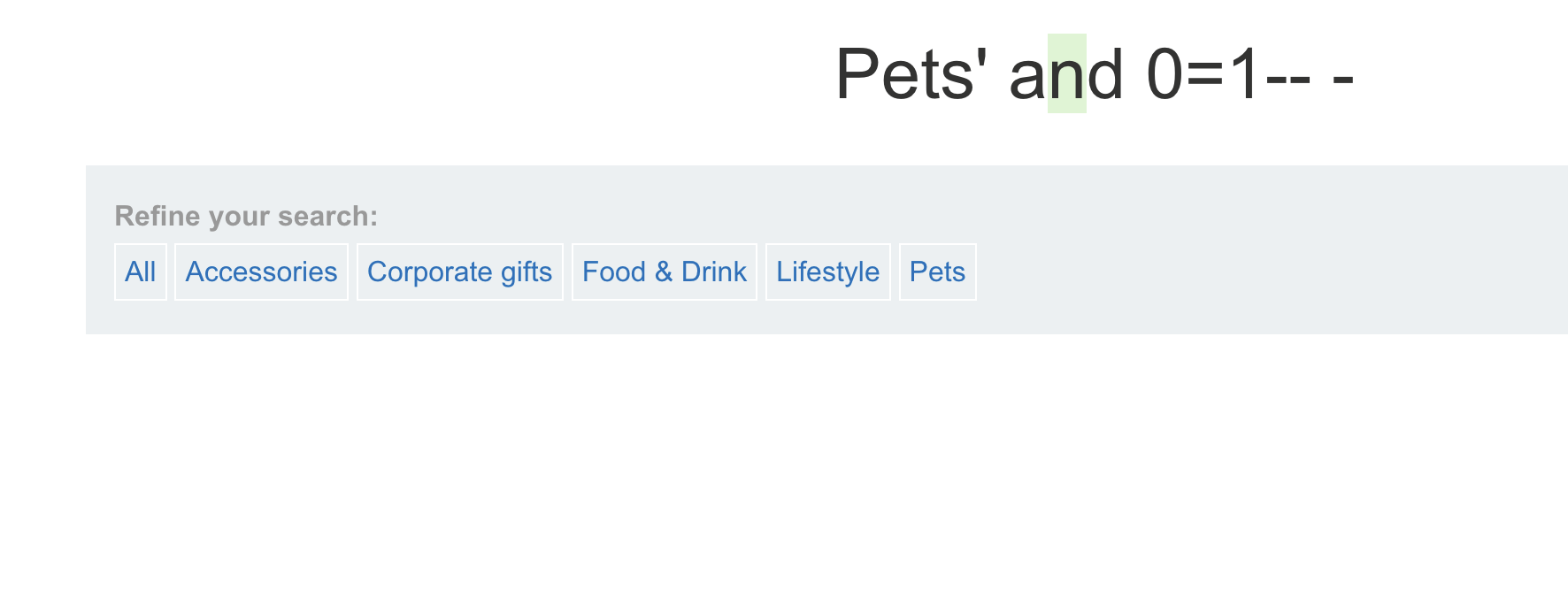This screenshot has width=1568, height=589.
Task: Click the word Pets' in the page heading
Action: tap(911, 74)
